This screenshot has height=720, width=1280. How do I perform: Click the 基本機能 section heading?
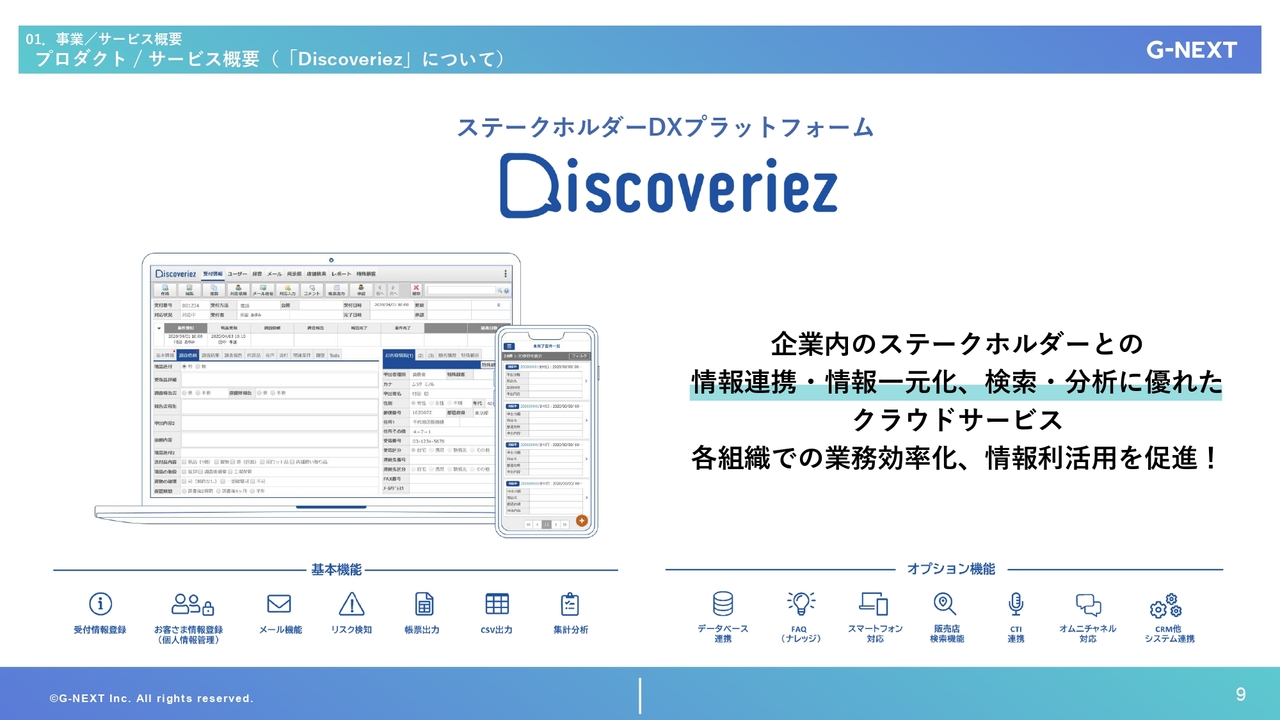pyautogui.click(x=336, y=569)
